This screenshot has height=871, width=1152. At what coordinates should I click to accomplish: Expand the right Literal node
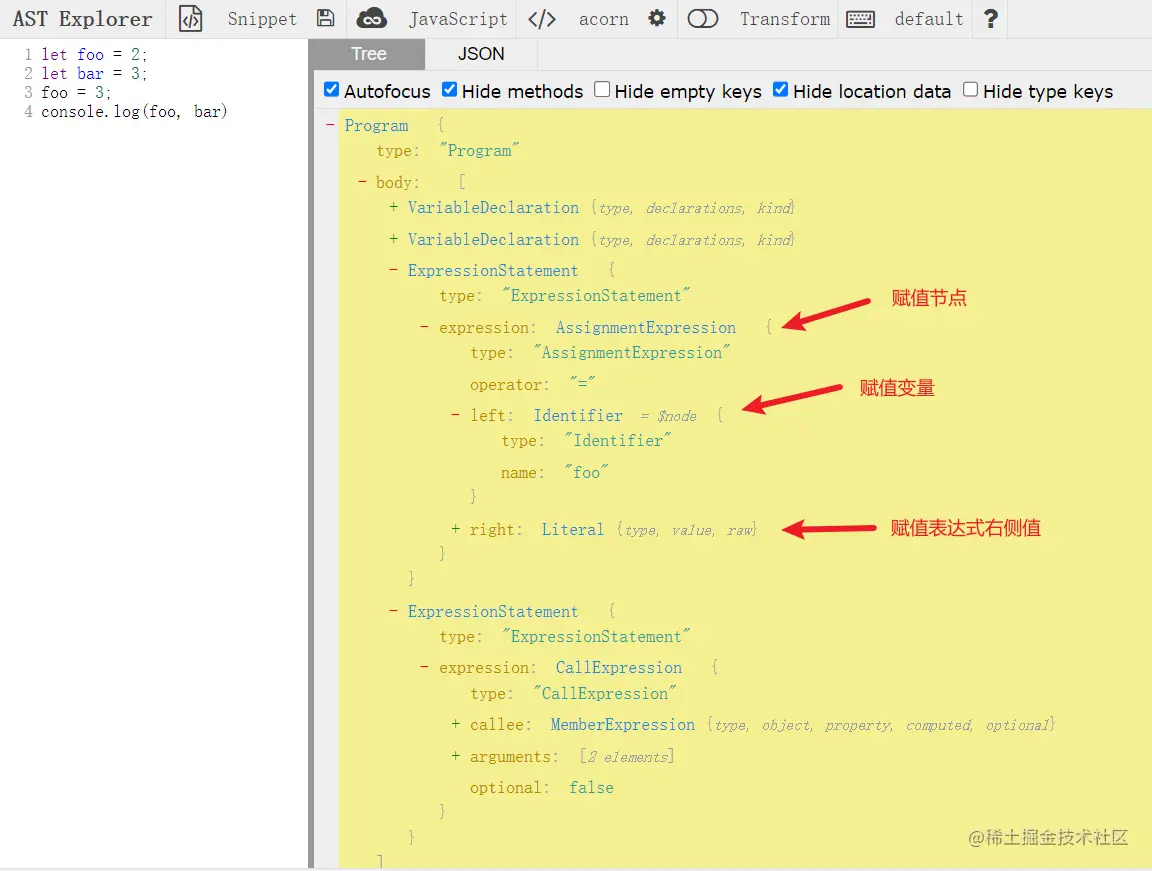456,529
